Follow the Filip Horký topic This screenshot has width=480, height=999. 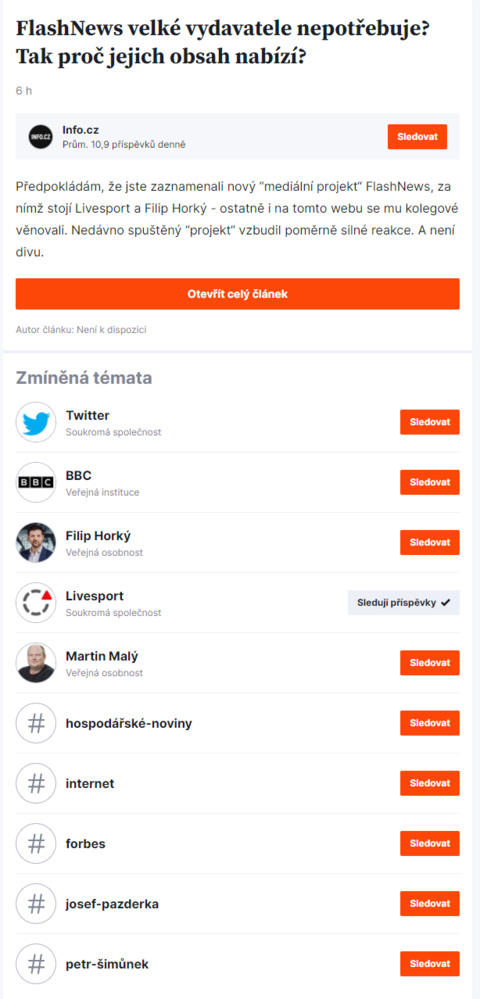pos(430,542)
